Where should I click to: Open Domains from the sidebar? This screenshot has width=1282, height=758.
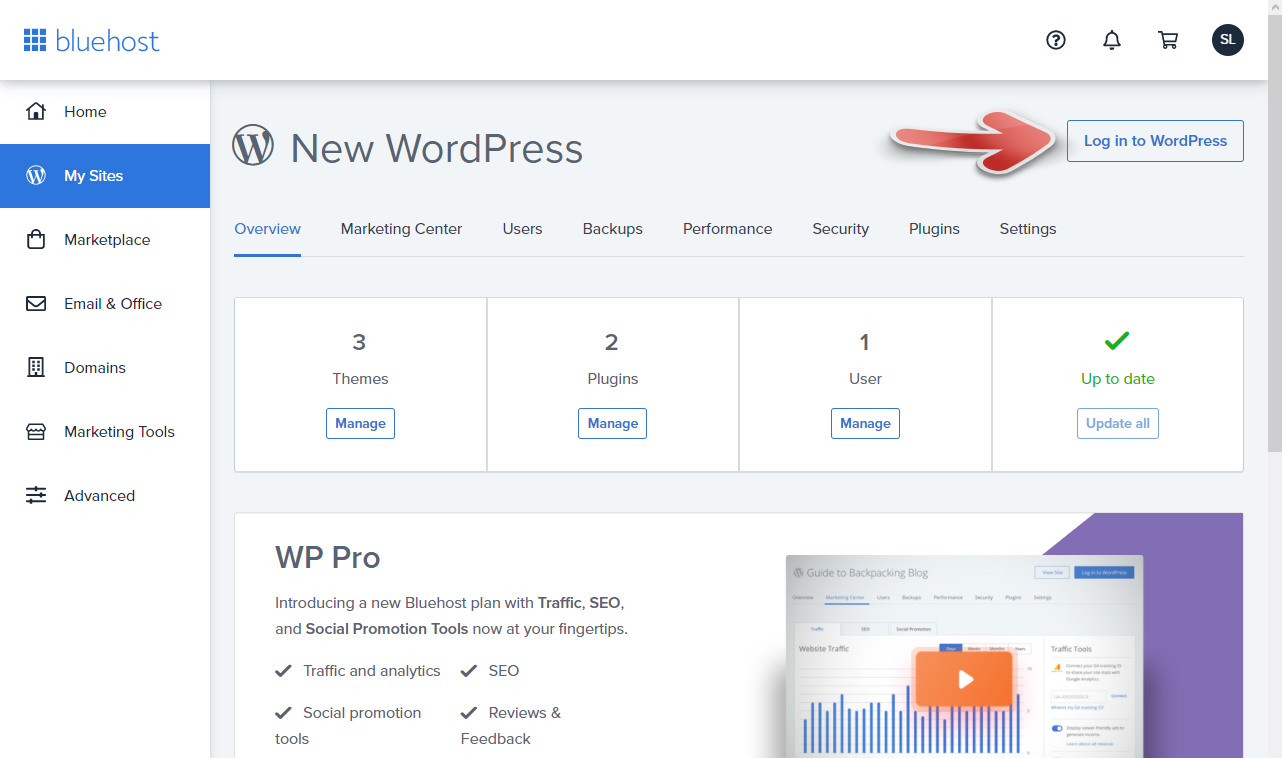click(105, 368)
